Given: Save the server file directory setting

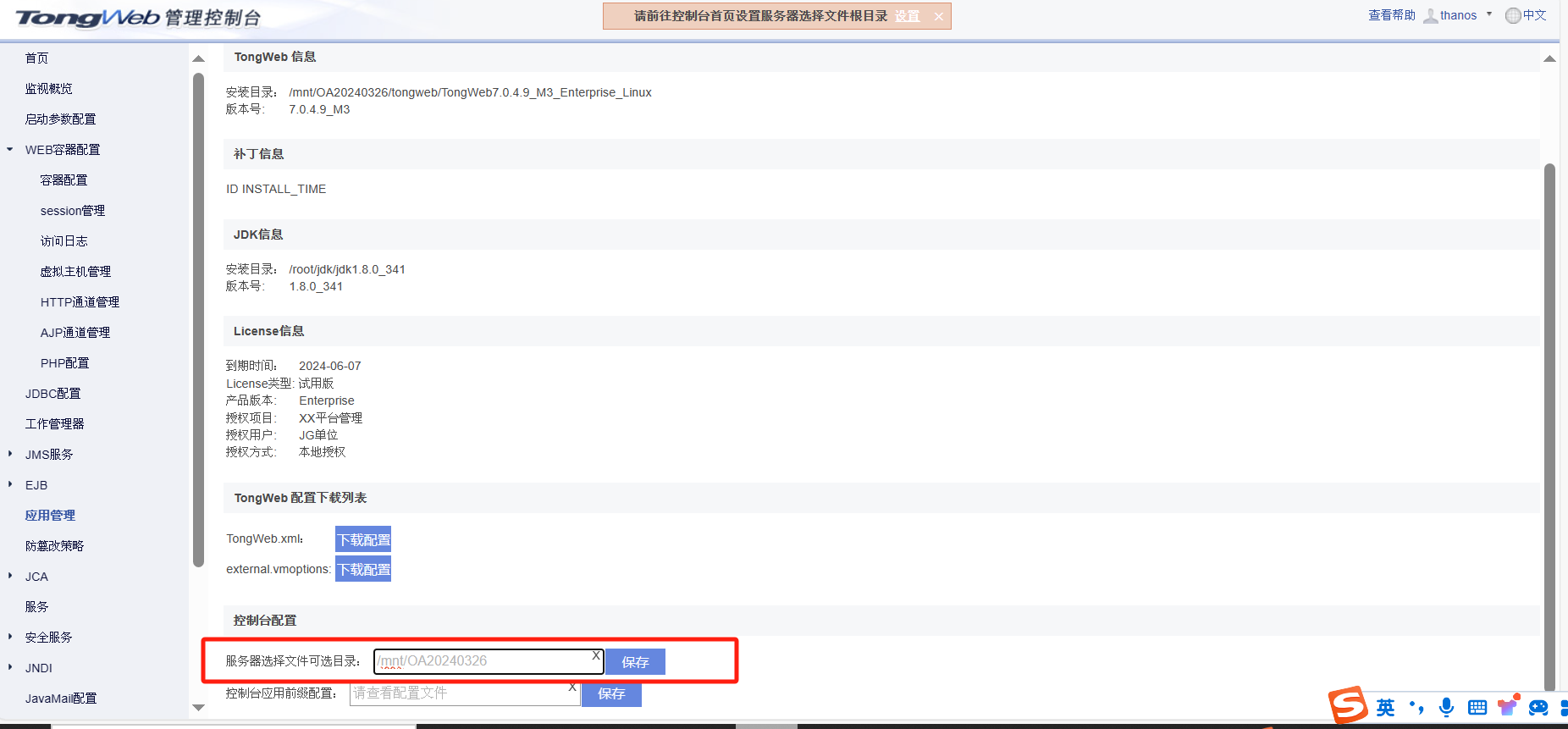Looking at the screenshot, I should coord(635,661).
